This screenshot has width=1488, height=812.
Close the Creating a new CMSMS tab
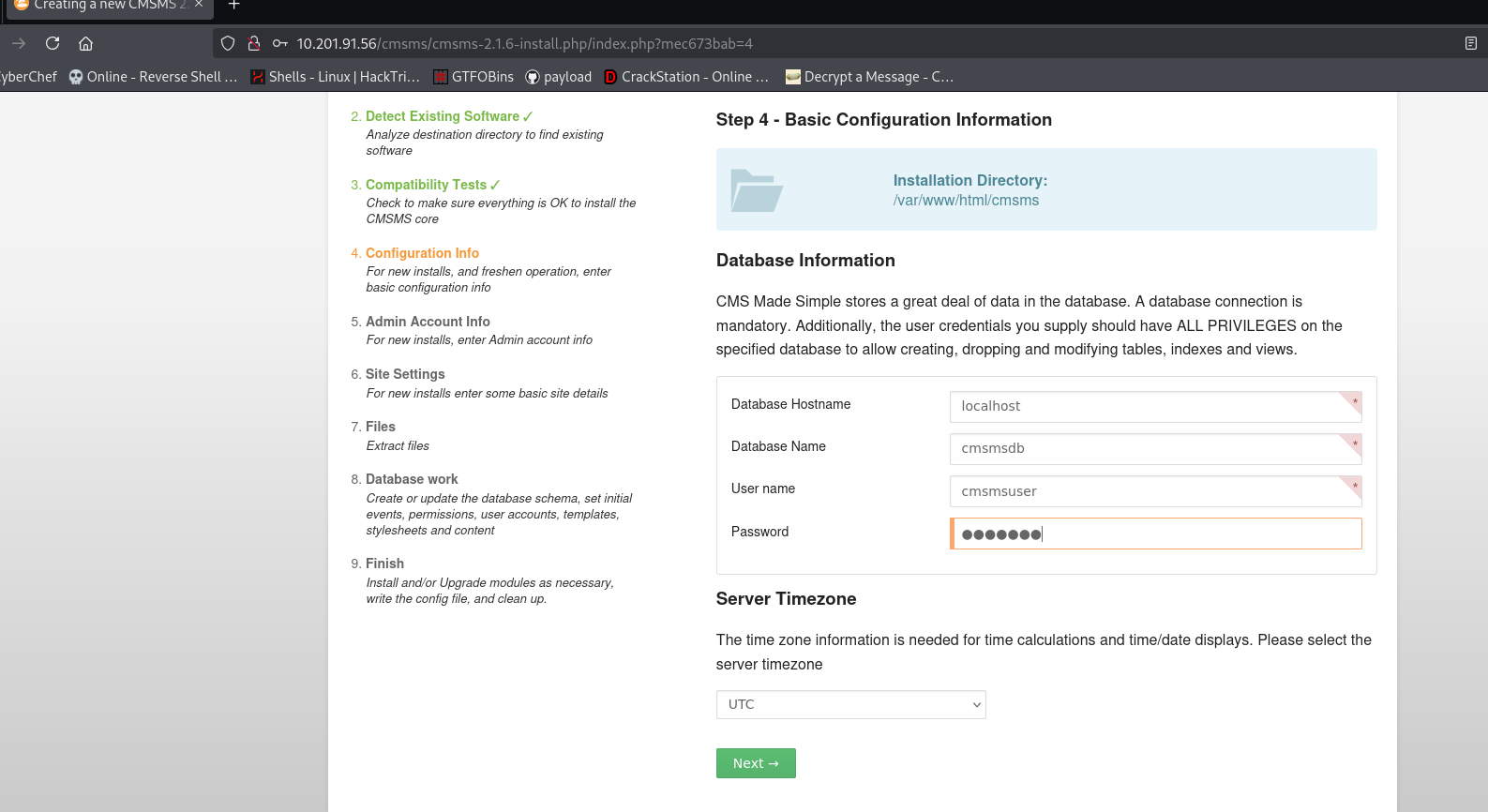tap(199, 5)
